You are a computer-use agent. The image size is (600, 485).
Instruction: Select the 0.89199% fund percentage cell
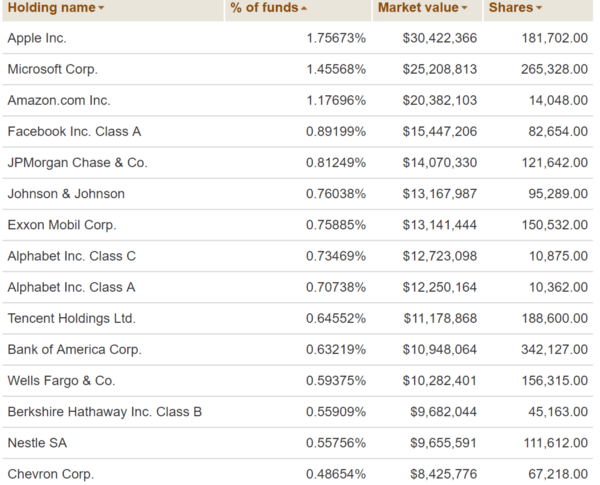[336, 132]
